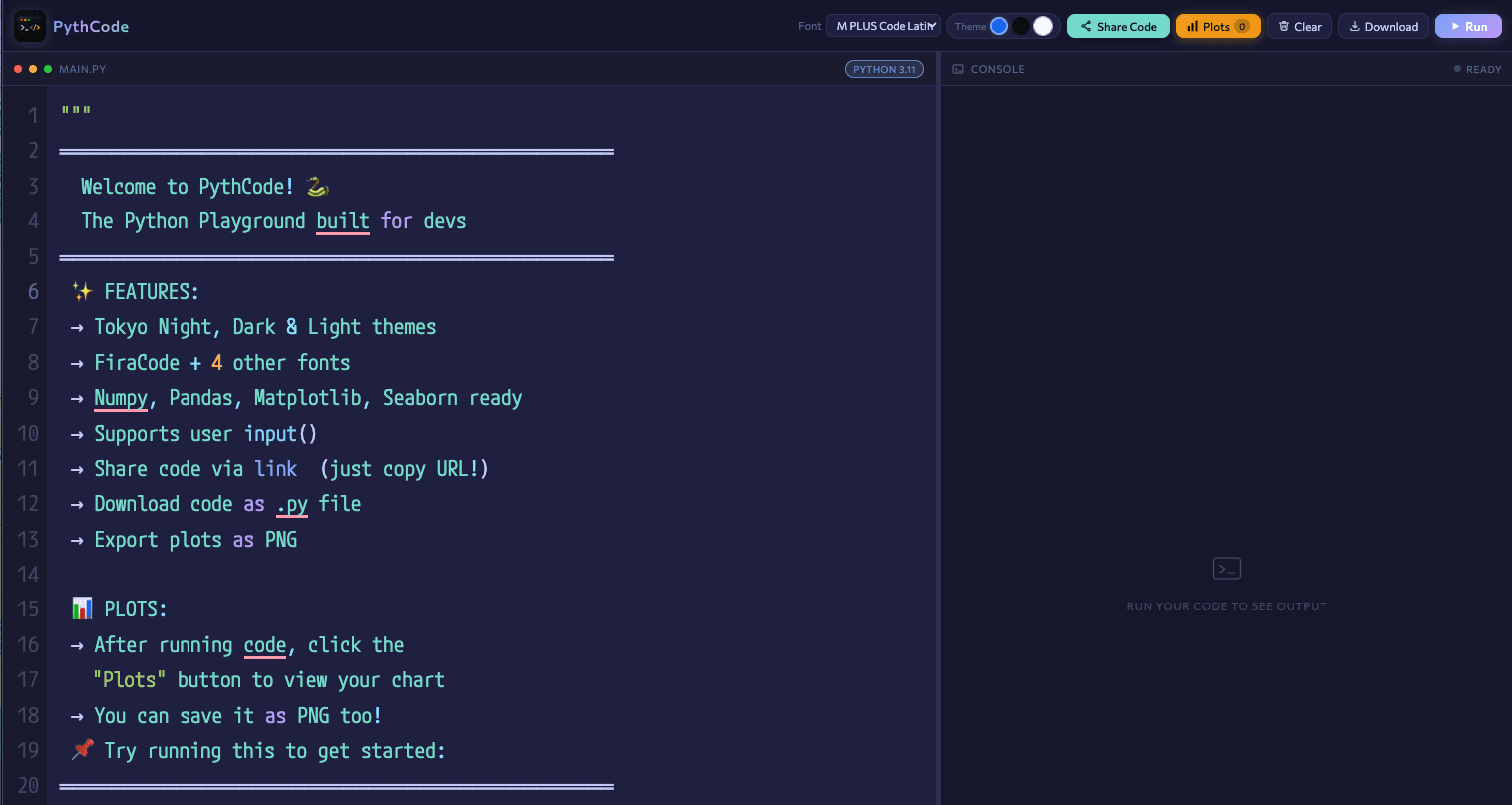The height and width of the screenshot is (805, 1512).
Task: Click line number 10 in the gutter
Action: click(x=28, y=433)
